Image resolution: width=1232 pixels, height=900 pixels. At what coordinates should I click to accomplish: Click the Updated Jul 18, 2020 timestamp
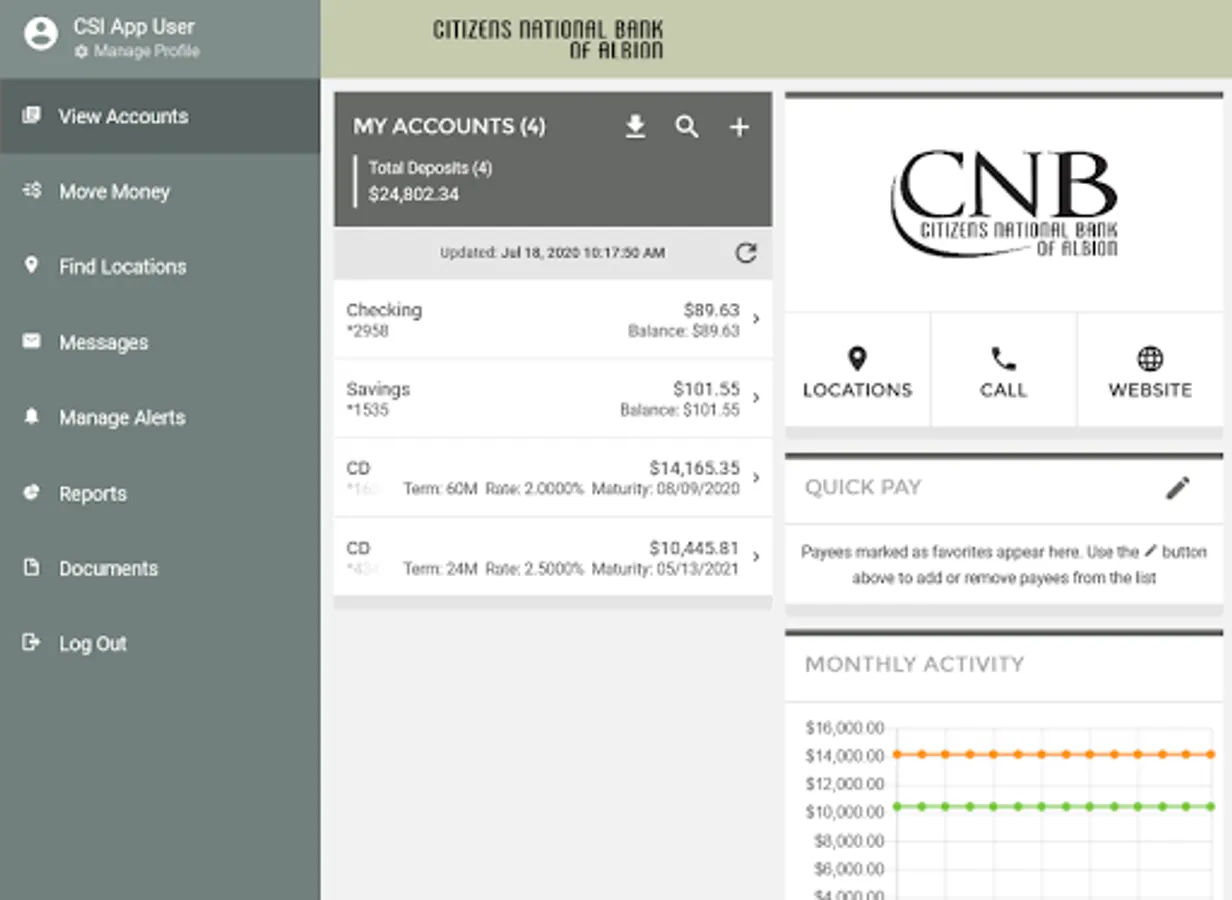coord(552,253)
